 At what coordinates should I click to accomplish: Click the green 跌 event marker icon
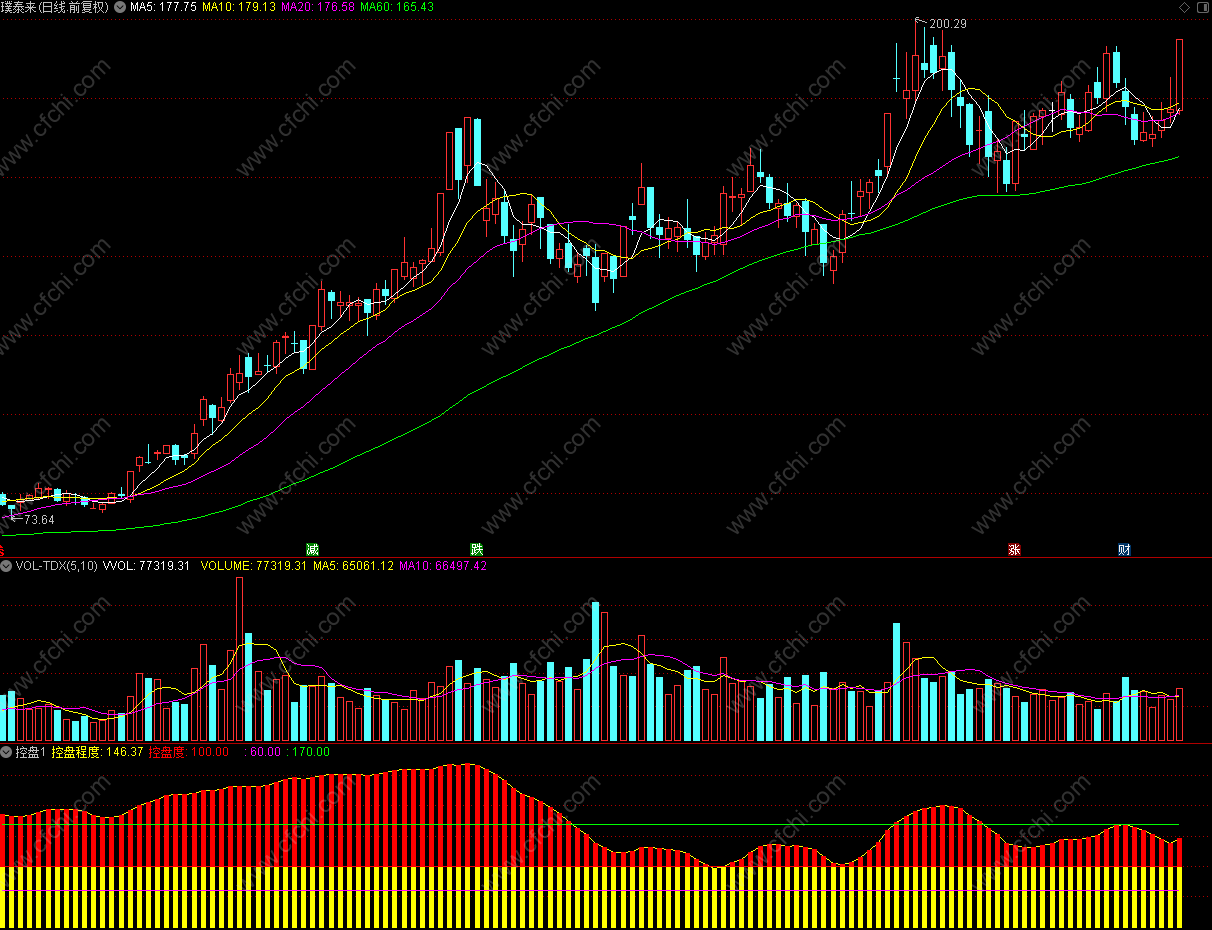pos(477,550)
